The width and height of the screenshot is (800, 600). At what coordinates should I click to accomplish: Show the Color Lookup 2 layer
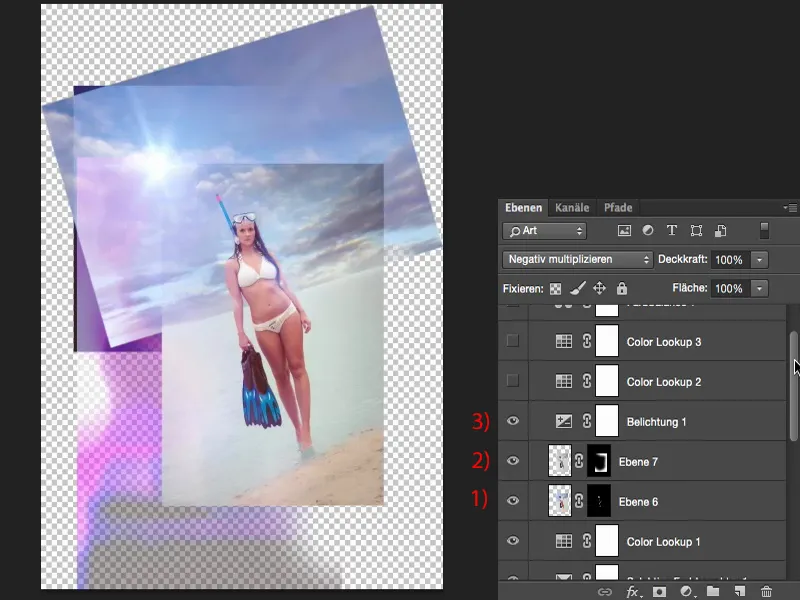[513, 381]
